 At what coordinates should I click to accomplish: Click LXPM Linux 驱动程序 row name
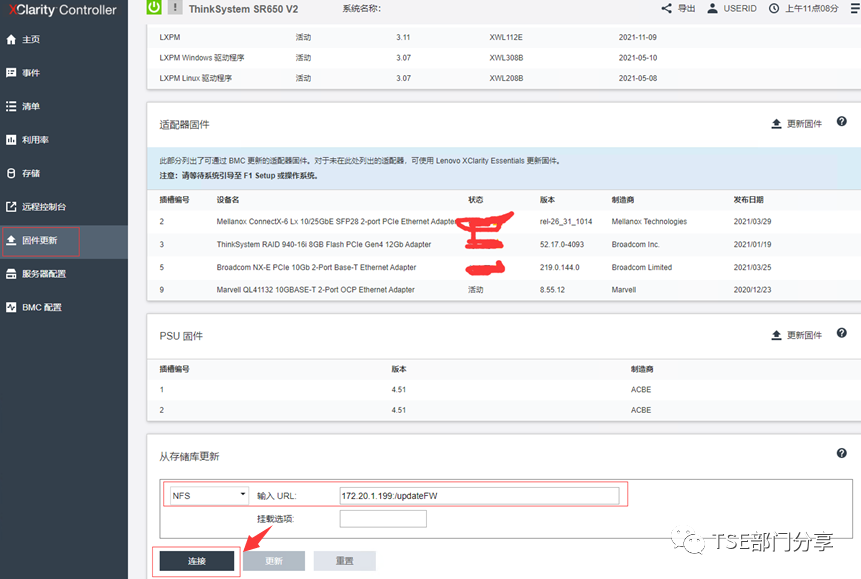195,79
